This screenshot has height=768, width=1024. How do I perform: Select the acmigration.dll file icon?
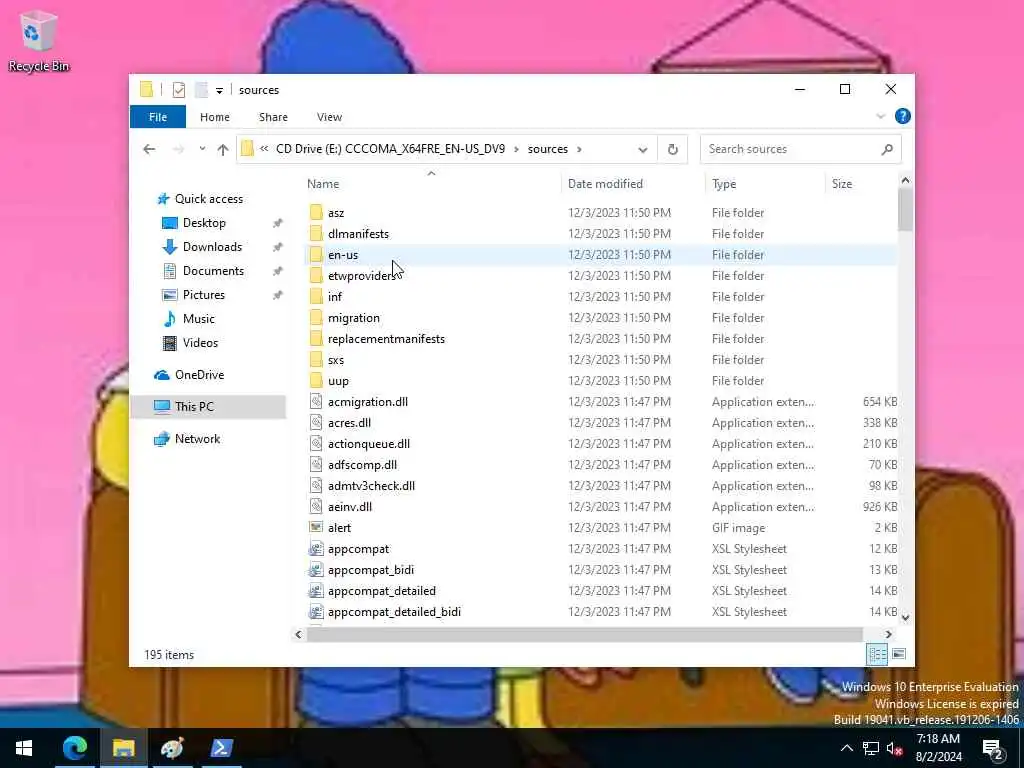[316, 401]
